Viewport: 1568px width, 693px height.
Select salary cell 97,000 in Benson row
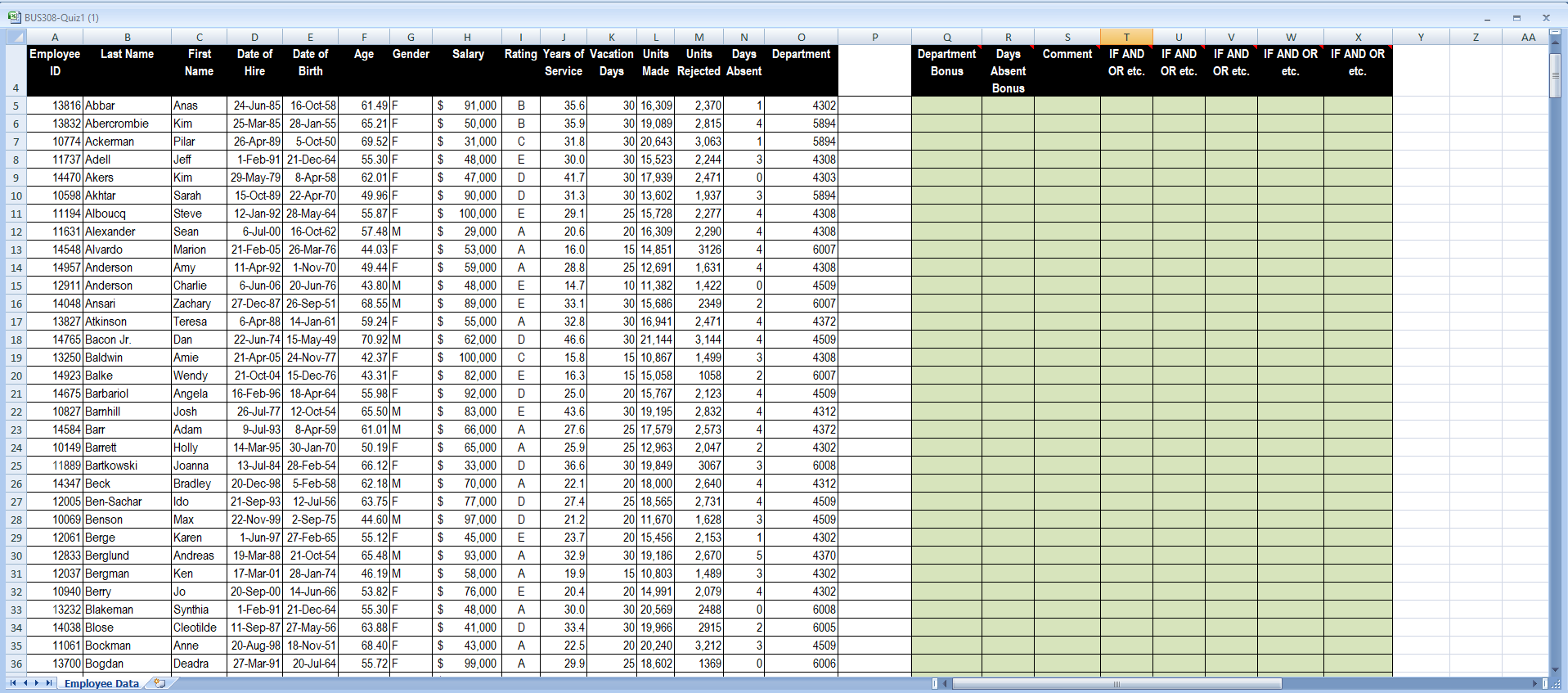point(467,520)
